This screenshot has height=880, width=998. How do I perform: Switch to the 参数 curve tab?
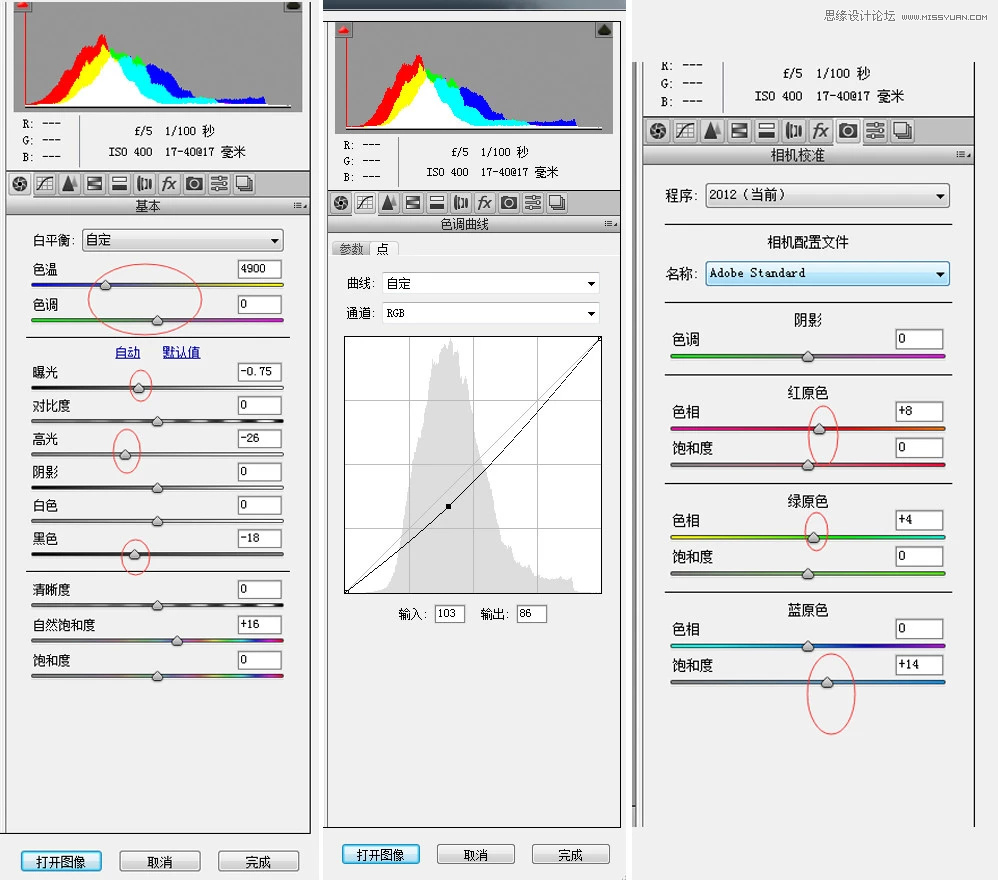pos(351,249)
